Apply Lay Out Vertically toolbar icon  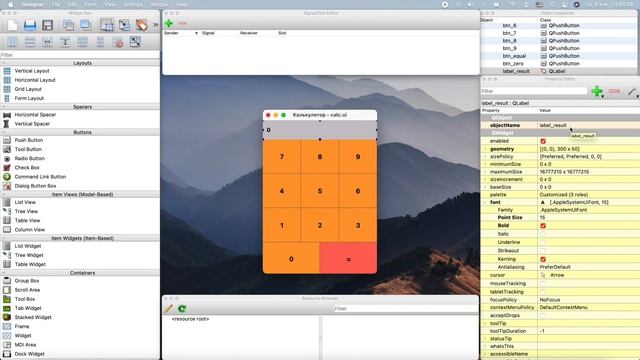(30, 42)
